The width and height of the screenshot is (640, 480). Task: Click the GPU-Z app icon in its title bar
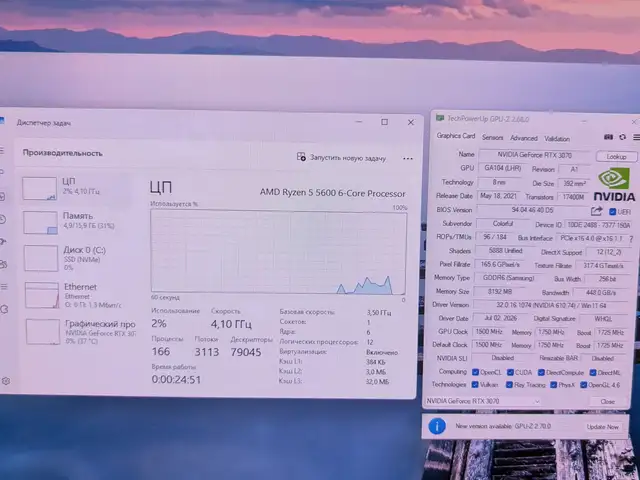tap(440, 118)
